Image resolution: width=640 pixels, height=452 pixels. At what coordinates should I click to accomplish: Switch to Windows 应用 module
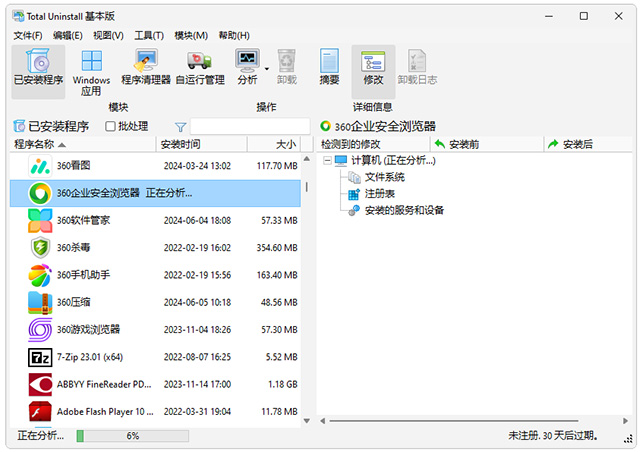91,72
